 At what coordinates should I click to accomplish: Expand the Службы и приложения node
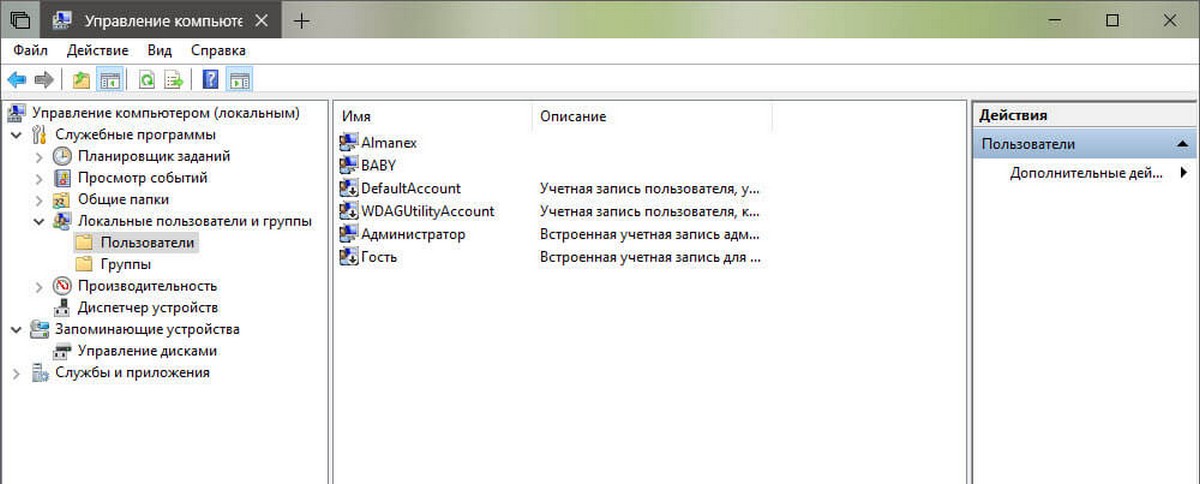tap(16, 373)
